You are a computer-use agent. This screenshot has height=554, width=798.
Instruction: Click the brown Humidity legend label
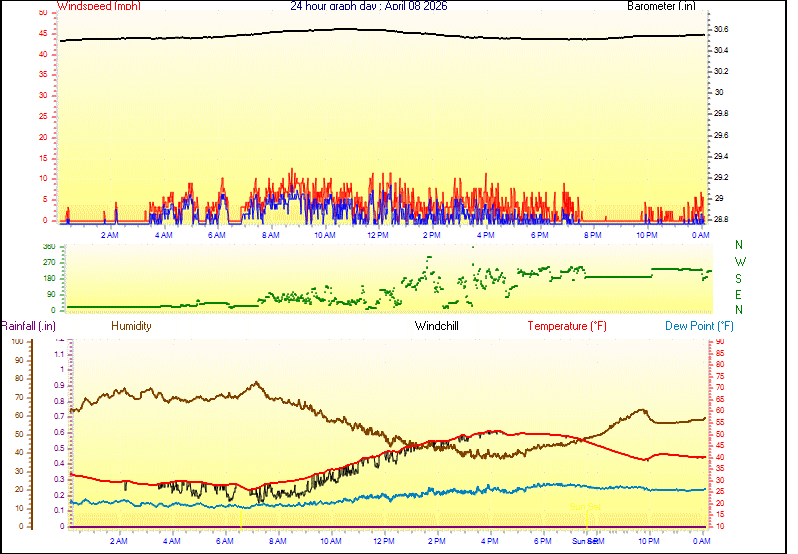(x=131, y=326)
